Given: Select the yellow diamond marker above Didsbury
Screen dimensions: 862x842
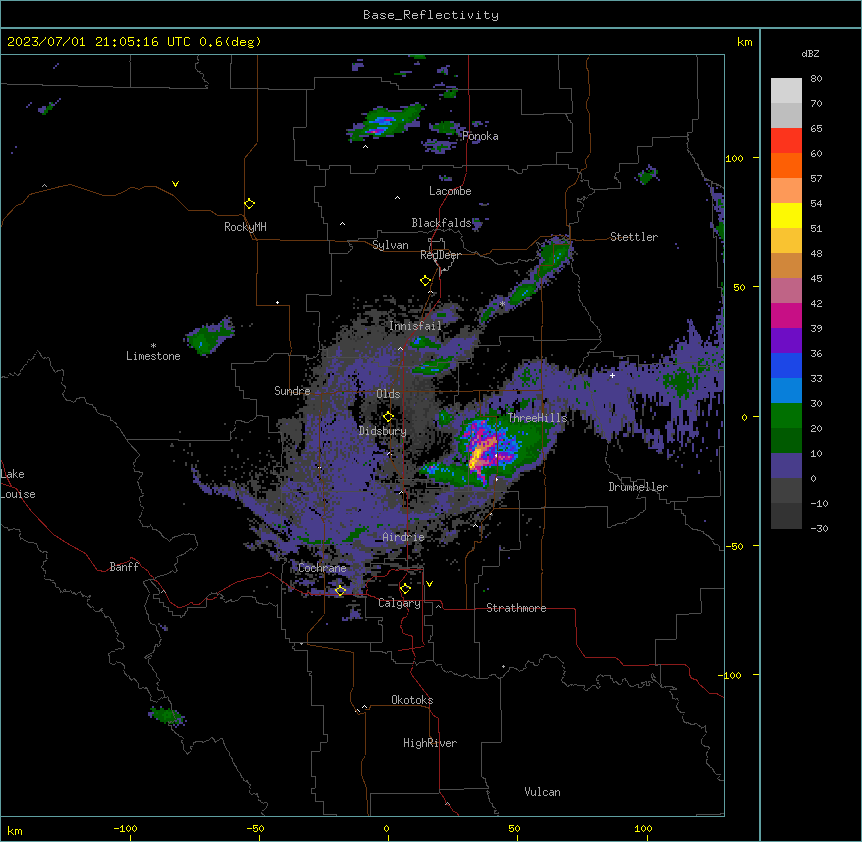Looking at the screenshot, I should 388,417.
